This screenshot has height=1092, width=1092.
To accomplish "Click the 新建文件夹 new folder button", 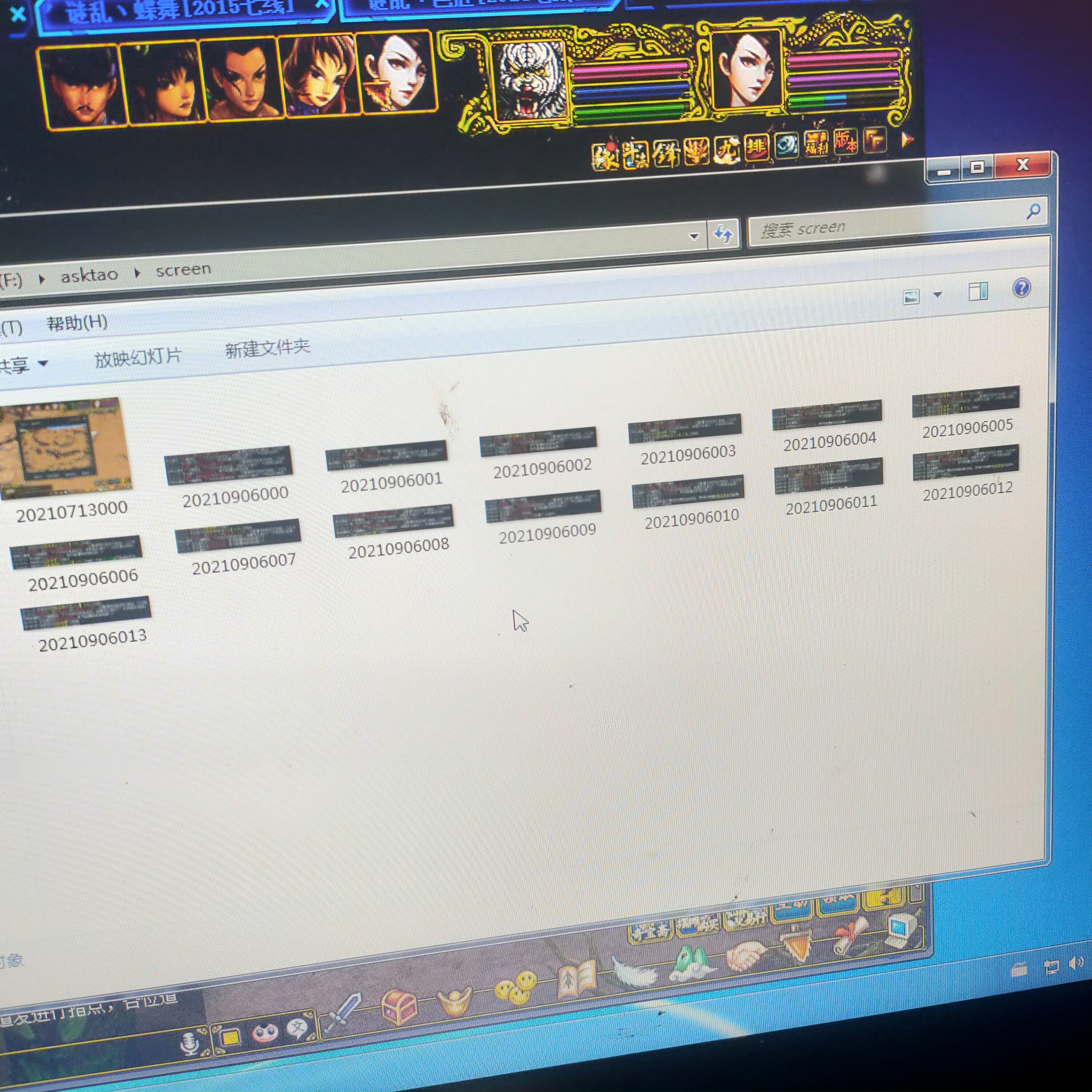I will (267, 348).
